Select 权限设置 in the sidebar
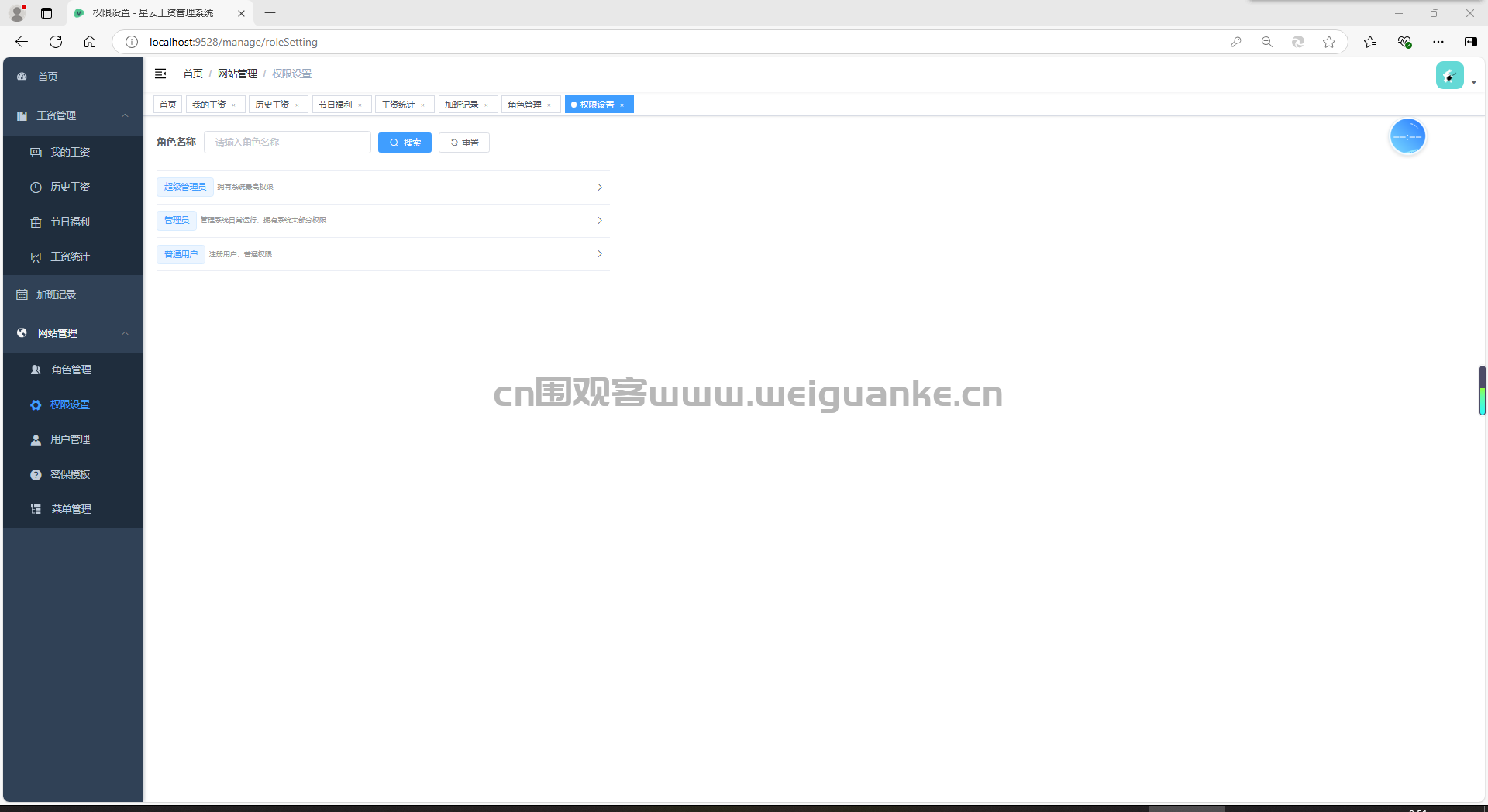This screenshot has height=812, width=1488. [73, 405]
